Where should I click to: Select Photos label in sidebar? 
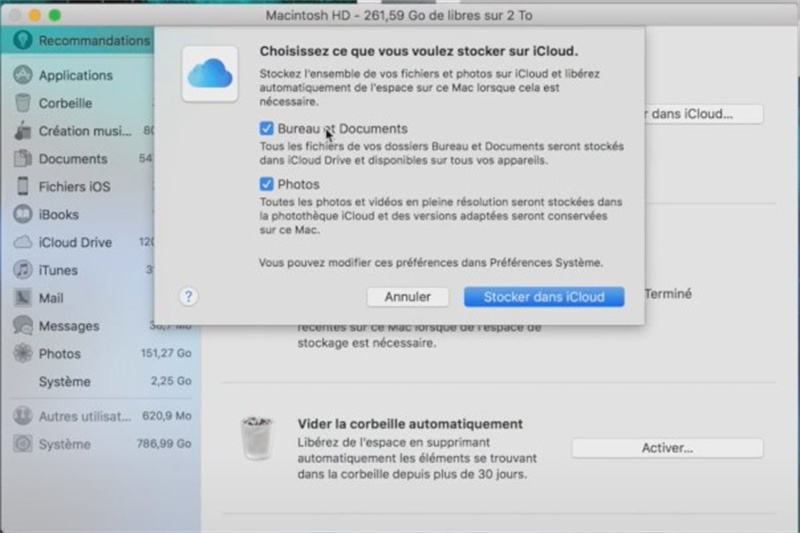(x=60, y=354)
